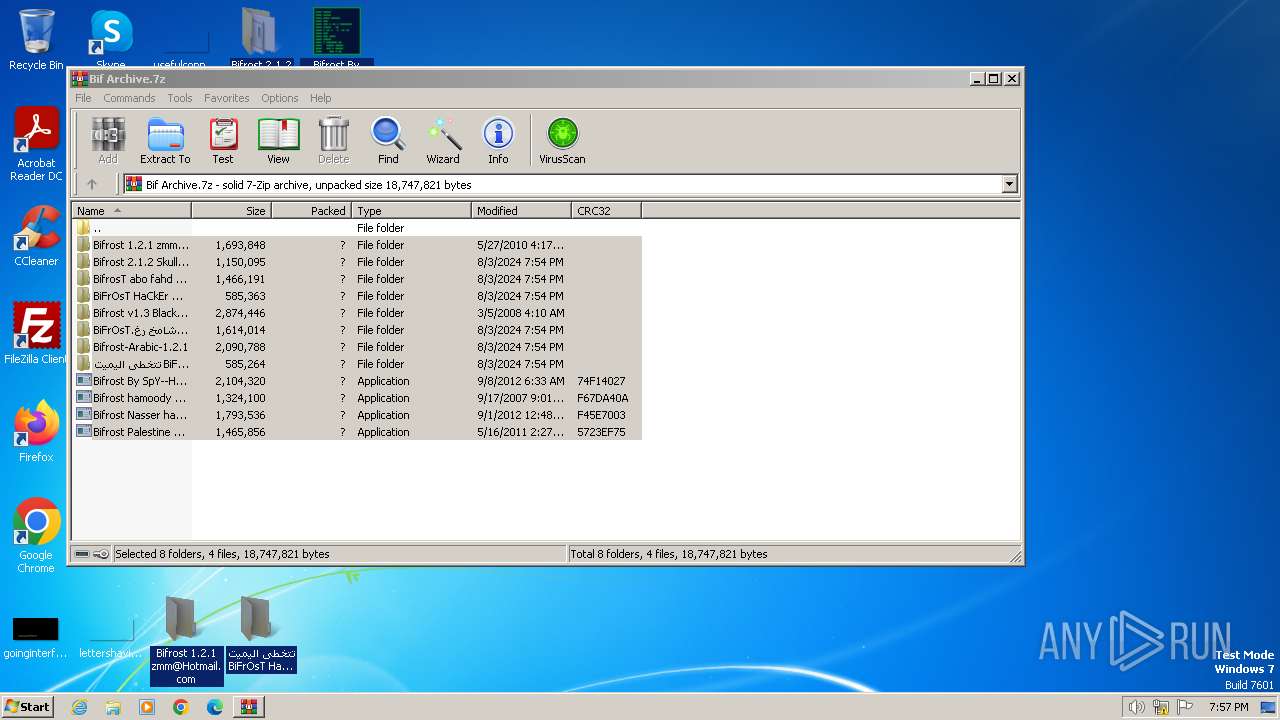
Task: Select application Bifrost By SpY--H
Action: click(x=356, y=381)
